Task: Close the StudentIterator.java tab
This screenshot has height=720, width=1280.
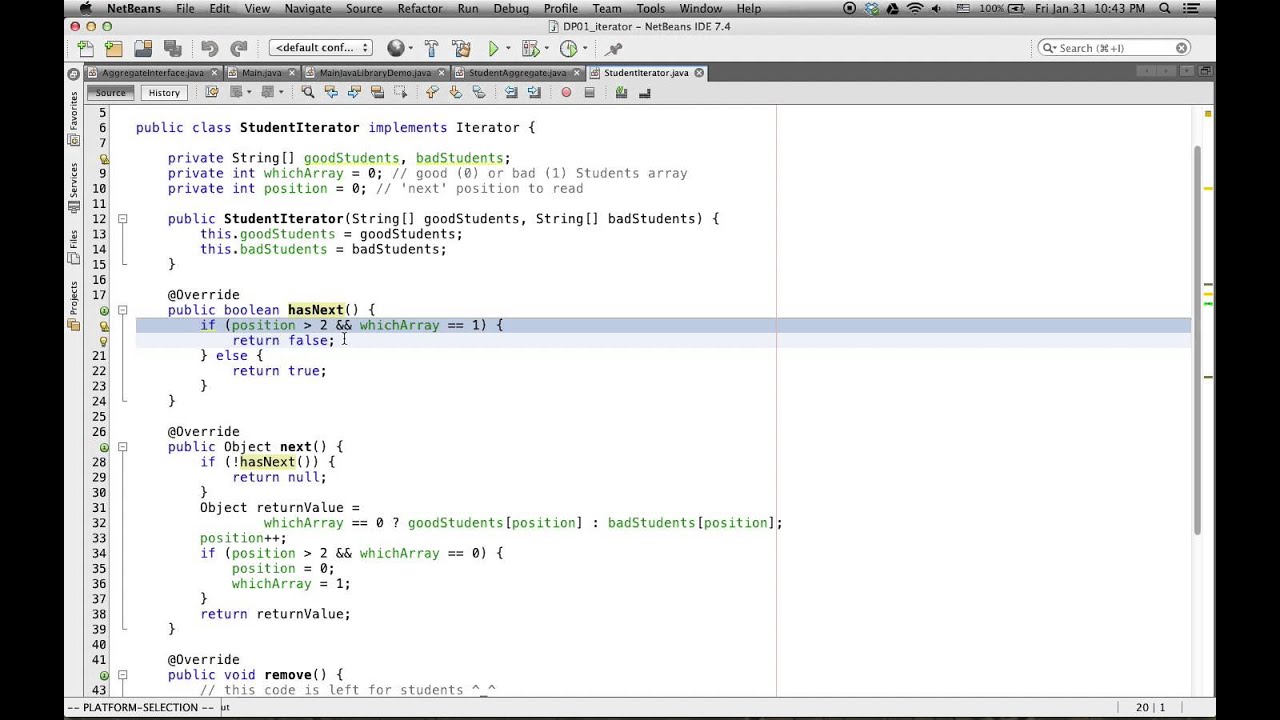Action: pyautogui.click(x=699, y=73)
